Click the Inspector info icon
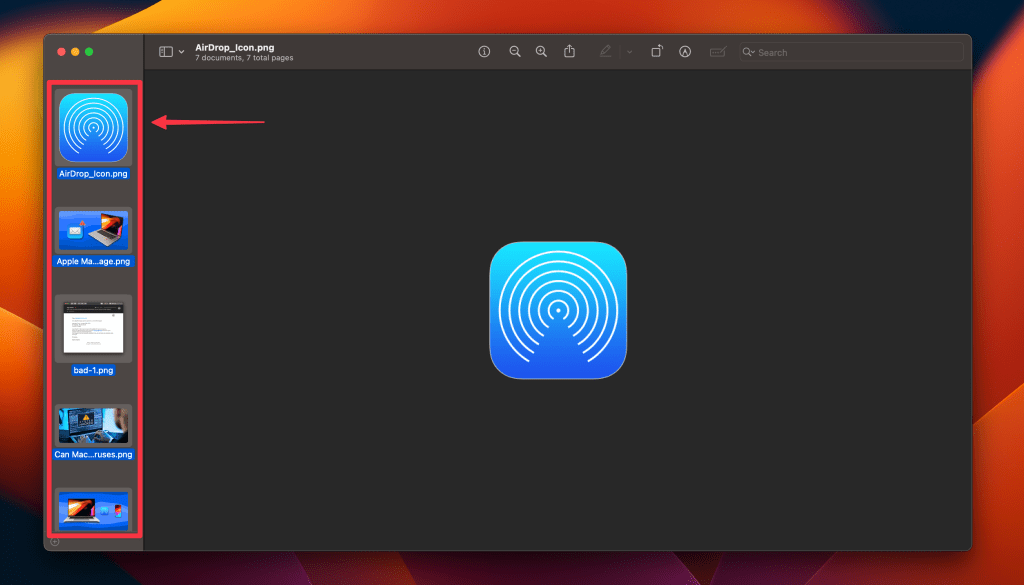1024x585 pixels. pyautogui.click(x=484, y=52)
